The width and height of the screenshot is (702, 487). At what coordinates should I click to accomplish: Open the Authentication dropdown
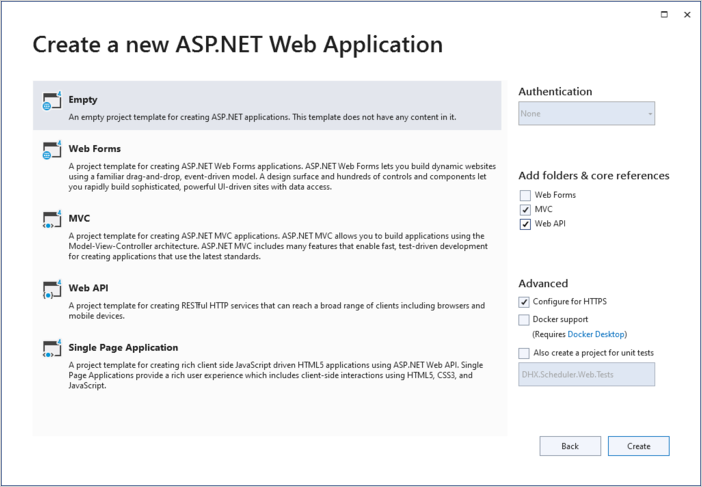(x=586, y=114)
